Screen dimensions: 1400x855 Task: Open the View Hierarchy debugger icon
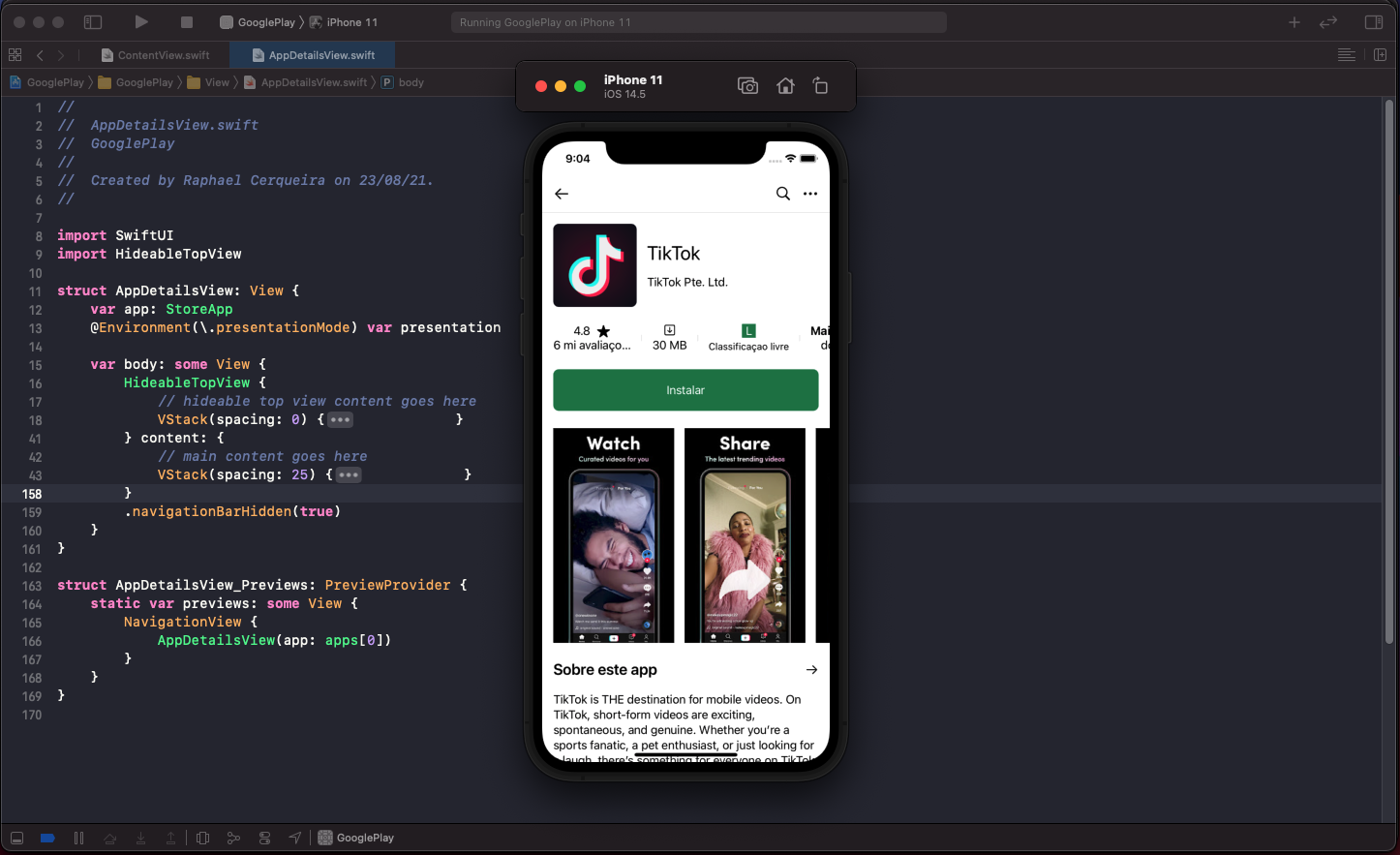(x=202, y=838)
